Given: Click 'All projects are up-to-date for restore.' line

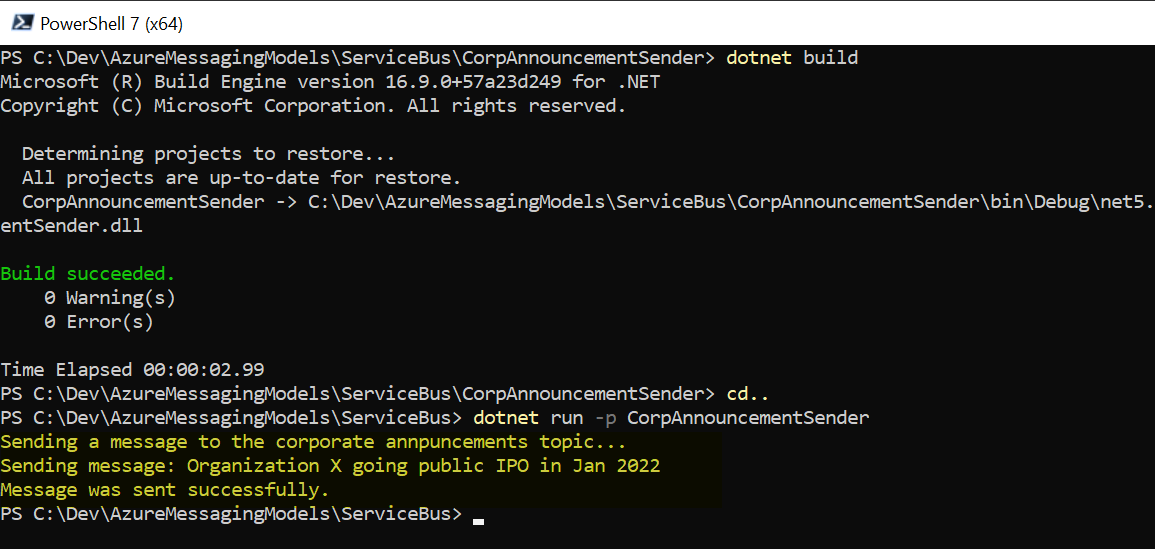Looking at the screenshot, I should click(241, 178).
